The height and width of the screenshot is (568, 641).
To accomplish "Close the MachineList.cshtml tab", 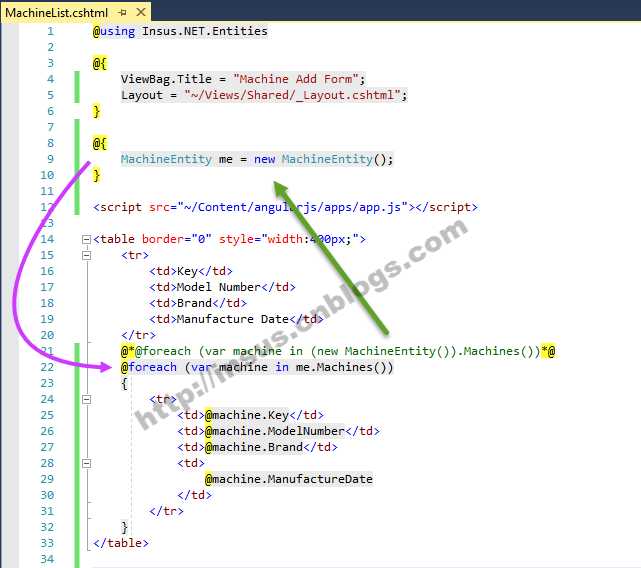I will [141, 12].
